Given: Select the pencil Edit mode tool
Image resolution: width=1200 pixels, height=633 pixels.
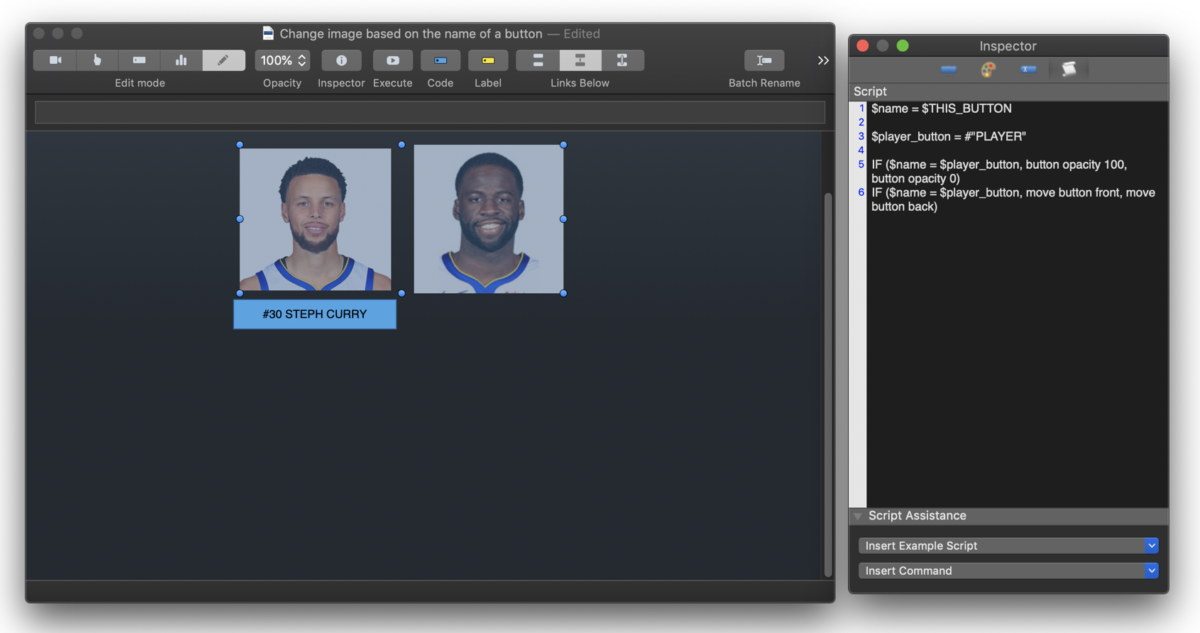Looking at the screenshot, I should (224, 60).
